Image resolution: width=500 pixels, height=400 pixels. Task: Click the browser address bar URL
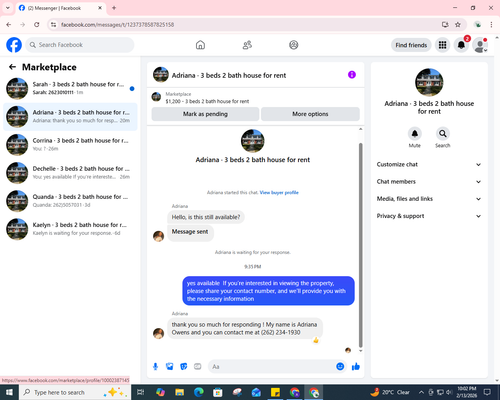pos(117,25)
